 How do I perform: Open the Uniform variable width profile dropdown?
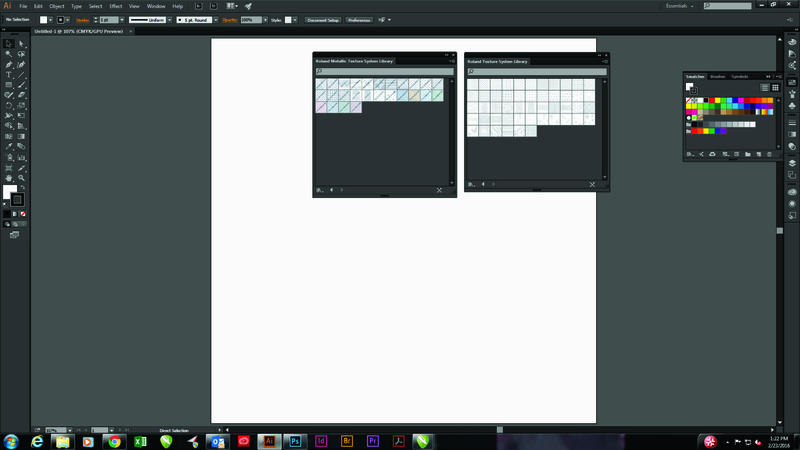pyautogui.click(x=170, y=20)
